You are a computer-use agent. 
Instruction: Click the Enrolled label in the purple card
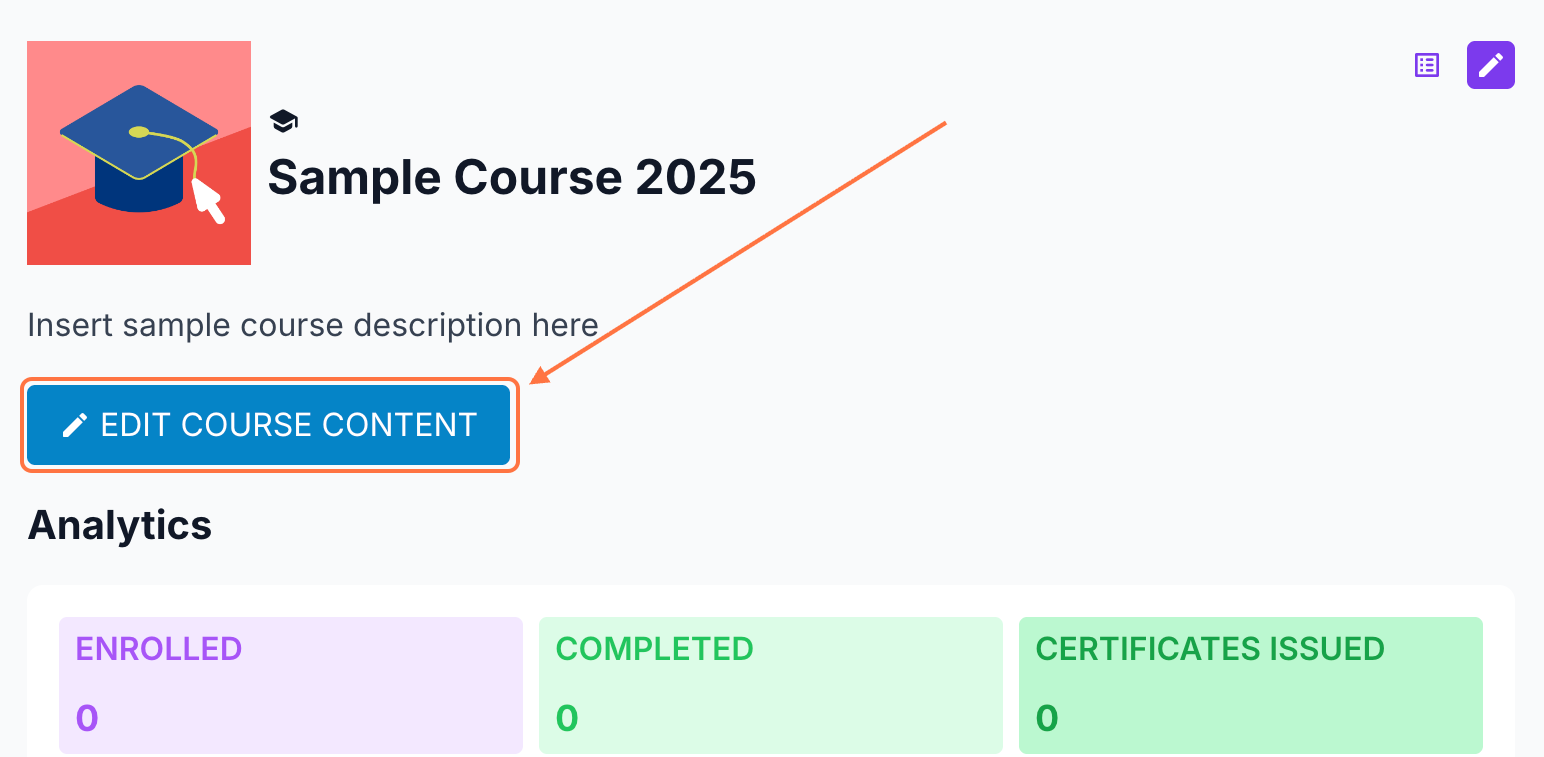(x=159, y=649)
